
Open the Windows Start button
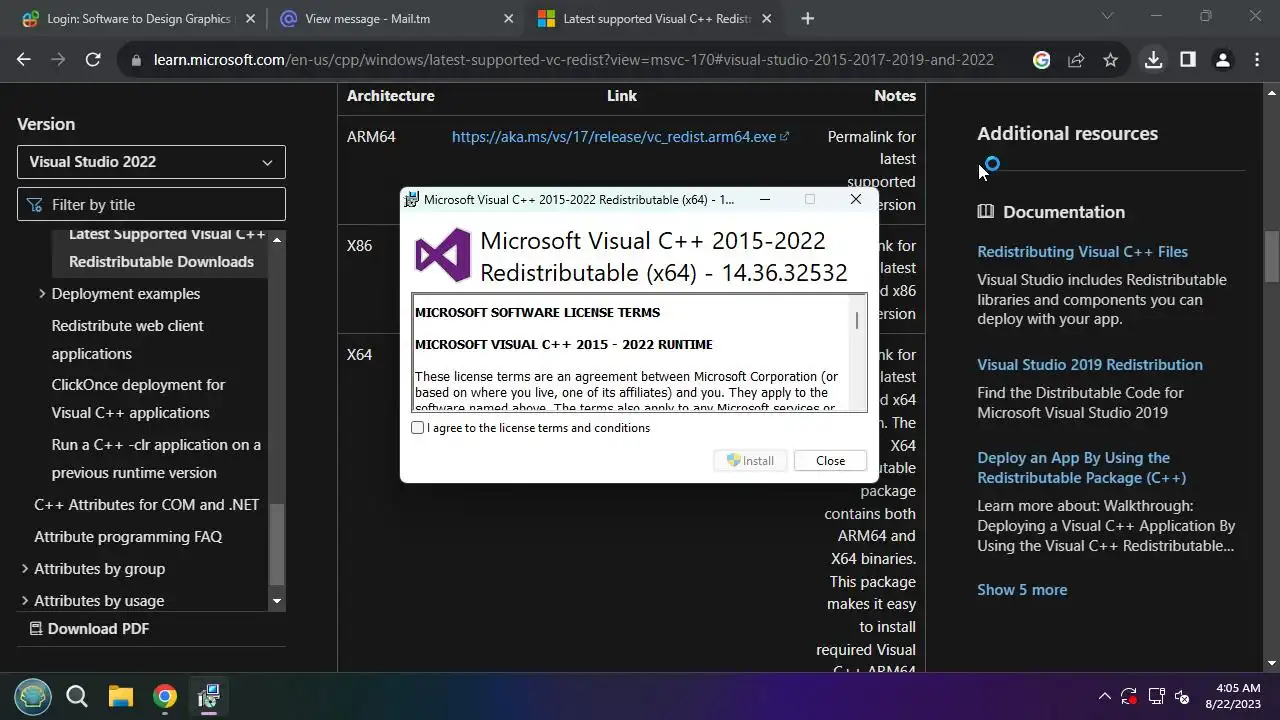tap(33, 696)
